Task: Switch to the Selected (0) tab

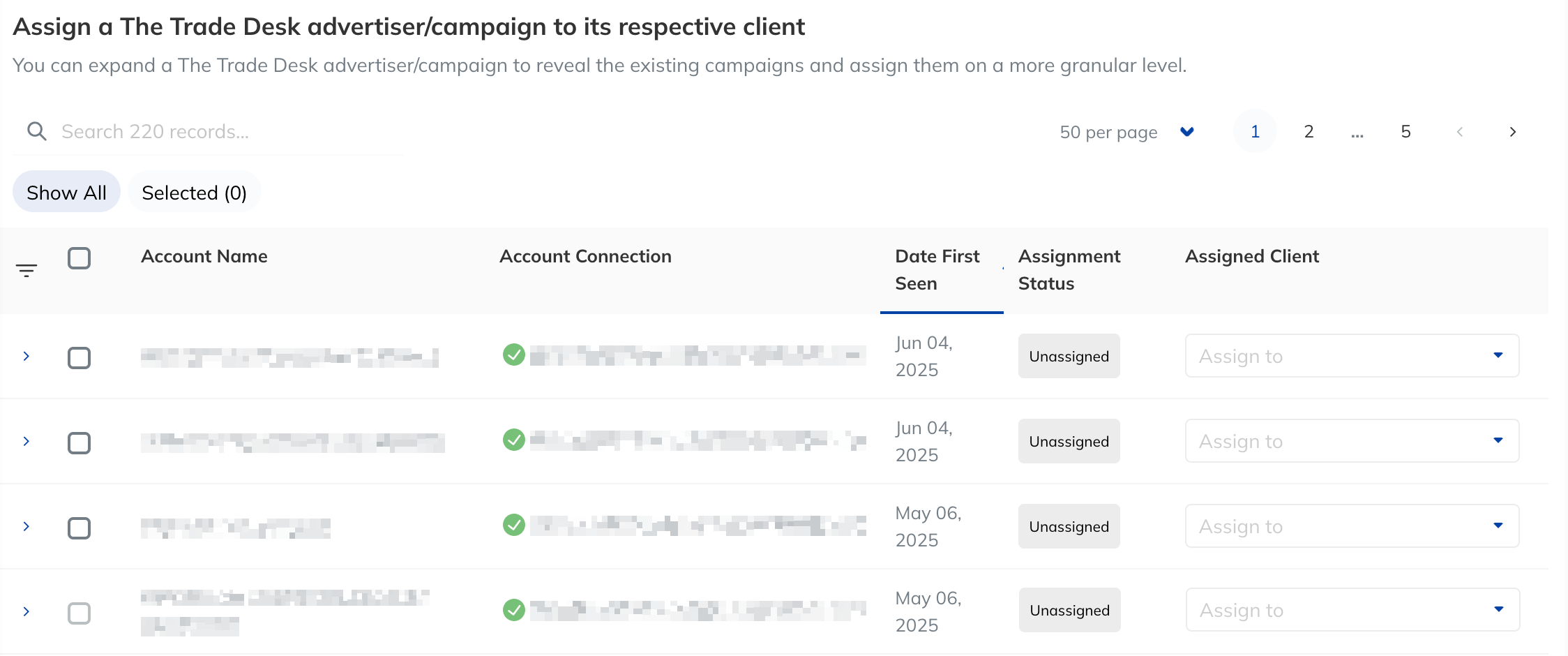Action: 195,192
